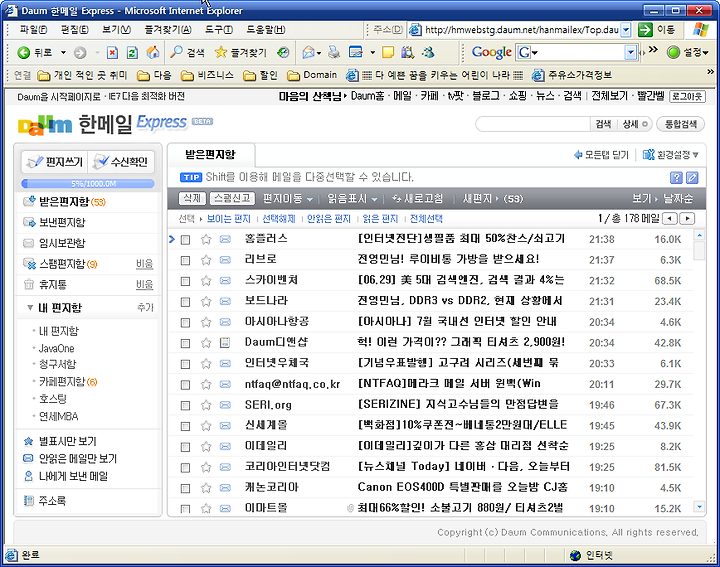Open Back button history dropdown arrow

tap(63, 53)
